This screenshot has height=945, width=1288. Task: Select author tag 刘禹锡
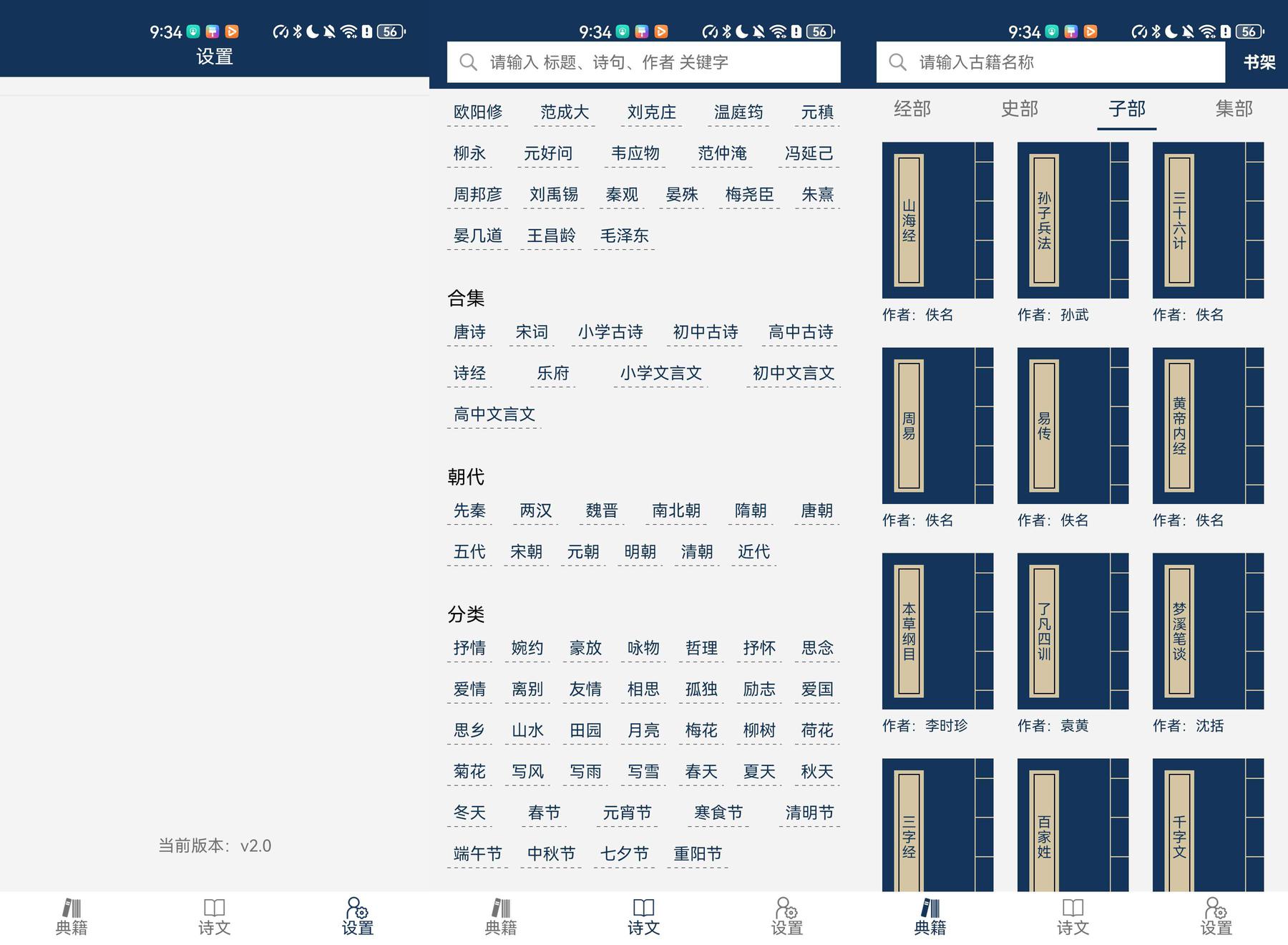(x=554, y=195)
